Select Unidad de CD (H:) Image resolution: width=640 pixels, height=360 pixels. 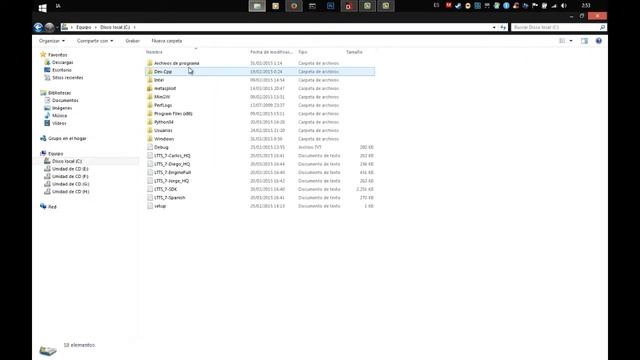70,192
